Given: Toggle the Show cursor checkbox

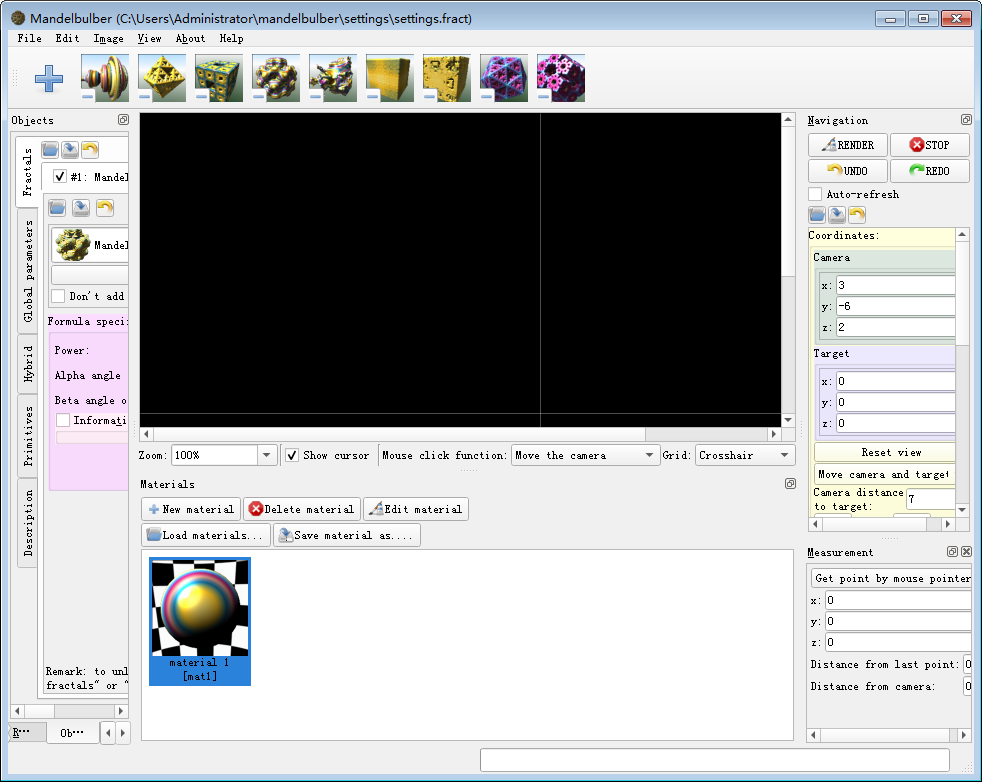Looking at the screenshot, I should click(292, 455).
